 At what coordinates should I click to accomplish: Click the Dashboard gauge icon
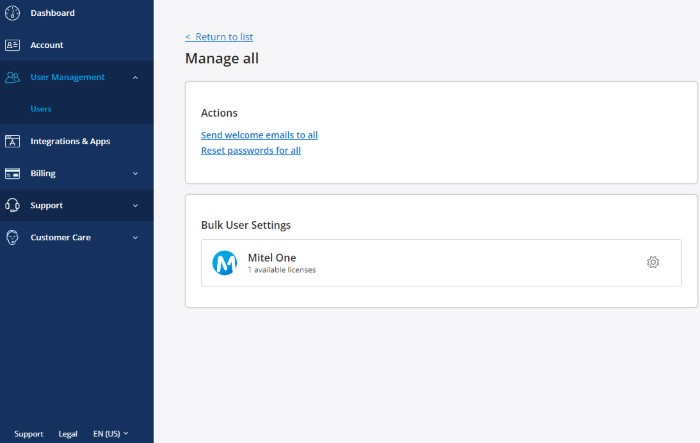point(13,13)
